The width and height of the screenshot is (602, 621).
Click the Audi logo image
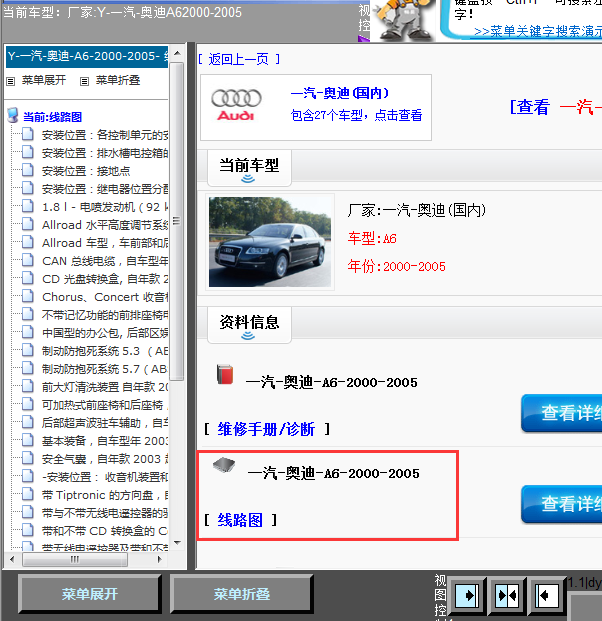[236, 105]
